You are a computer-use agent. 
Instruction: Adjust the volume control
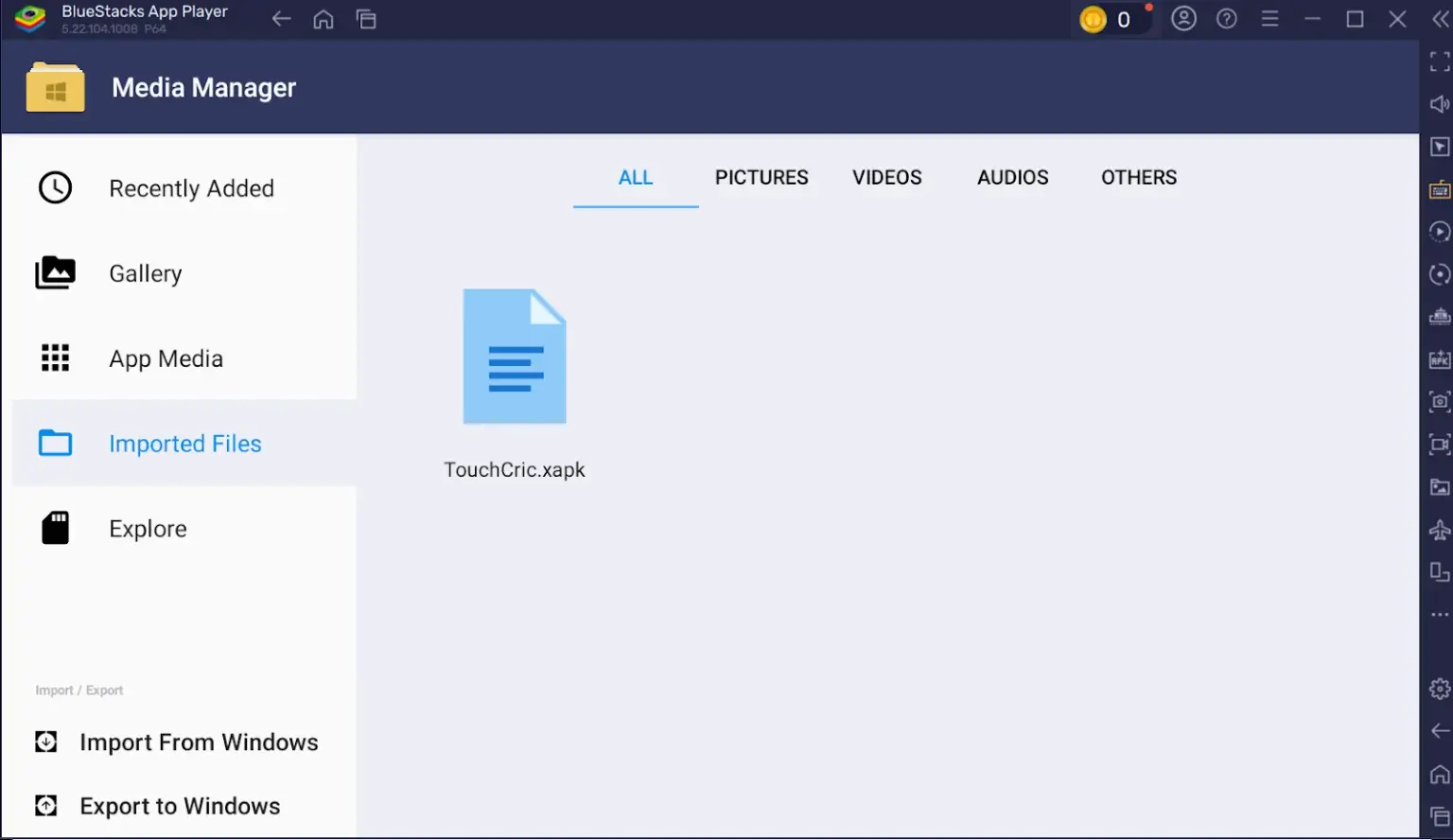click(x=1439, y=104)
